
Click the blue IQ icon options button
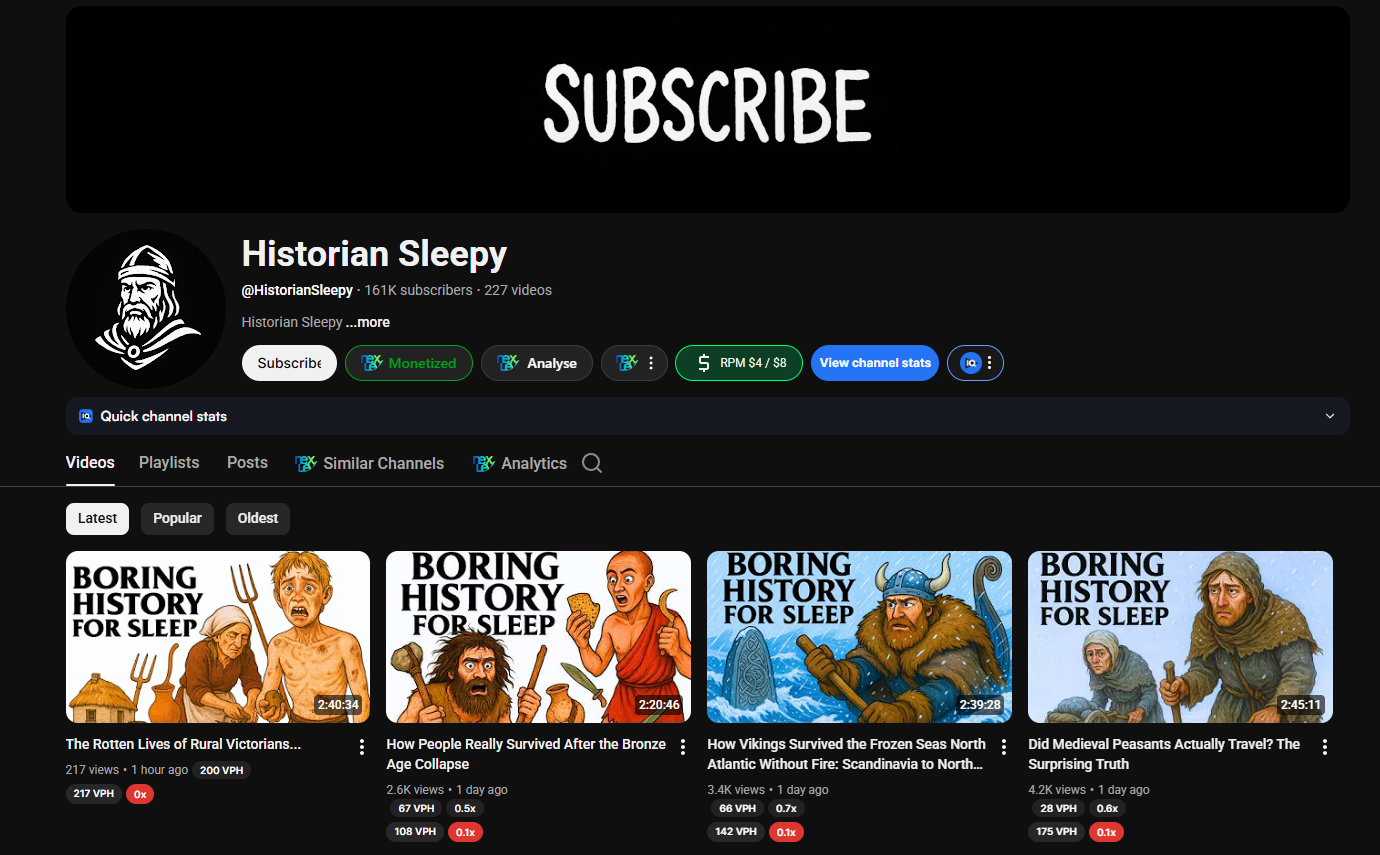975,363
